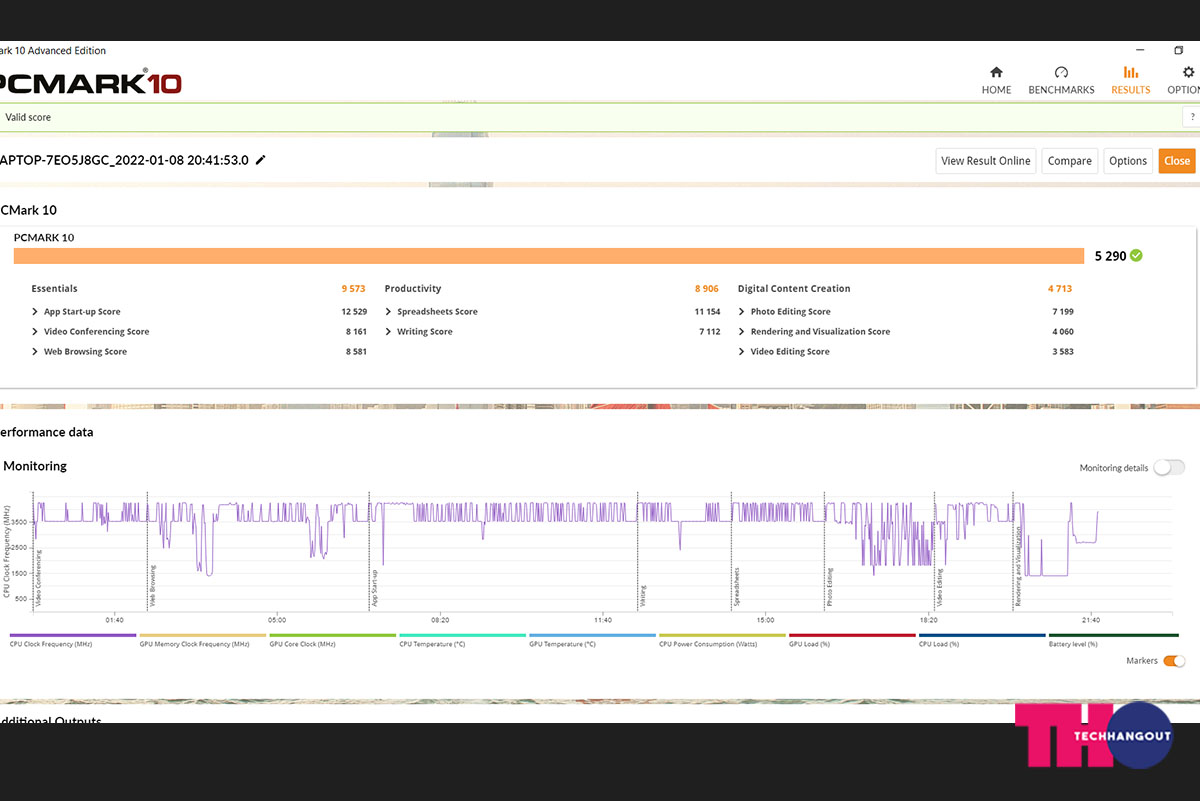Click the Writing marker on chart

coord(643,596)
